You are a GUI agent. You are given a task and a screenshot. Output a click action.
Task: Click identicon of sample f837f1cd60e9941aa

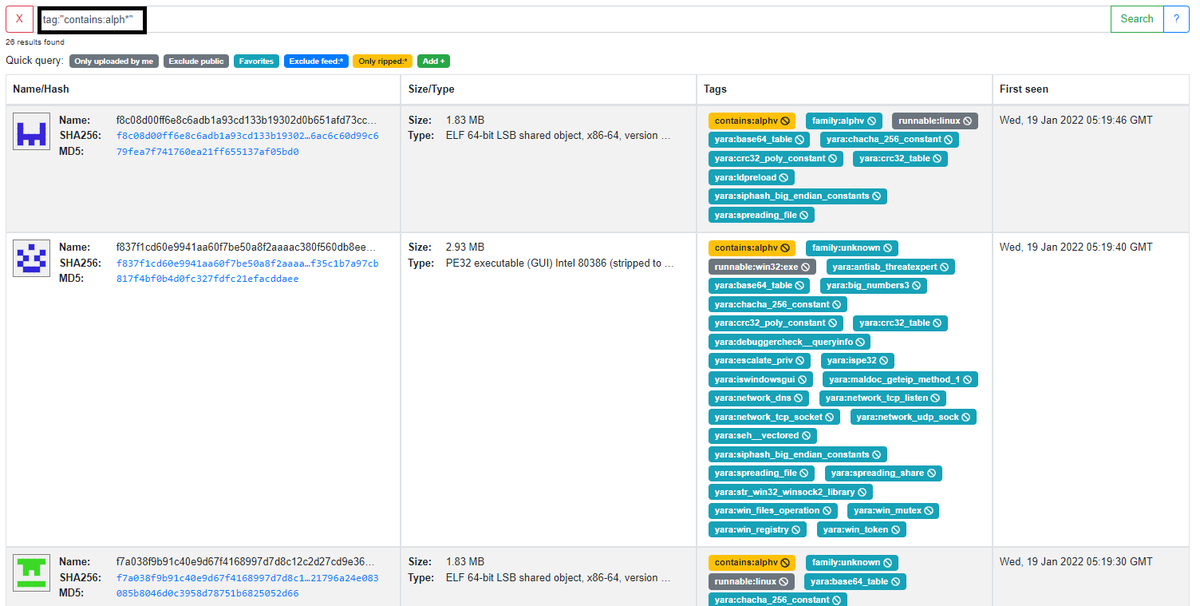(x=32, y=258)
